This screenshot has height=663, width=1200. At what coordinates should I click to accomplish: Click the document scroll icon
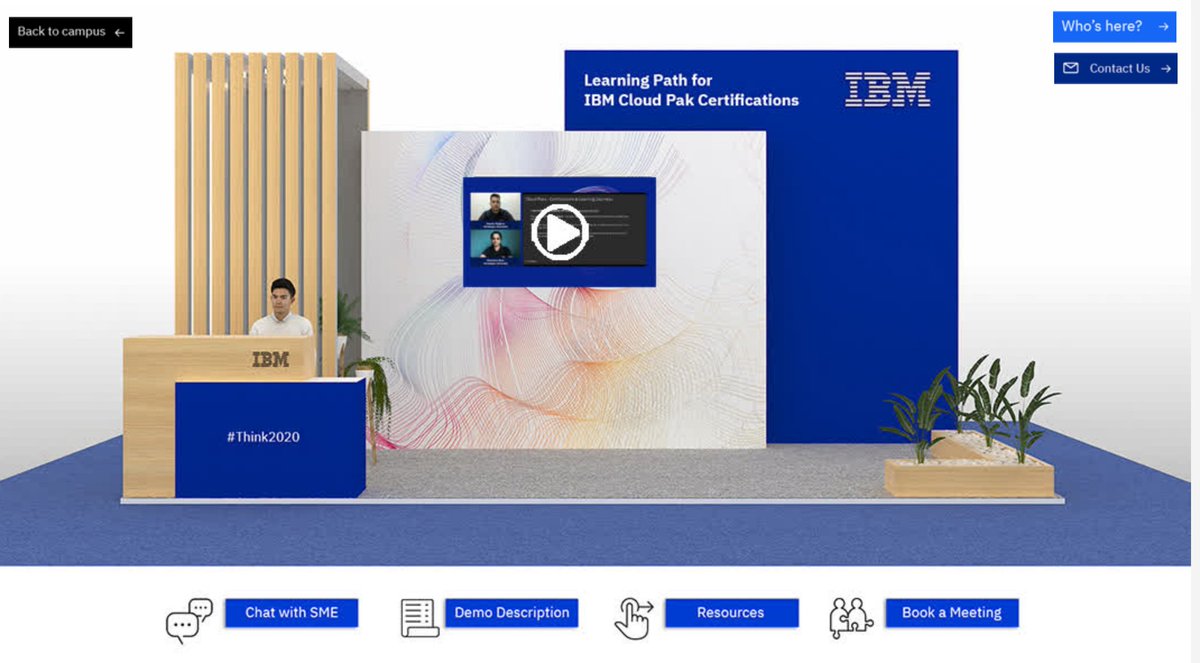point(420,618)
